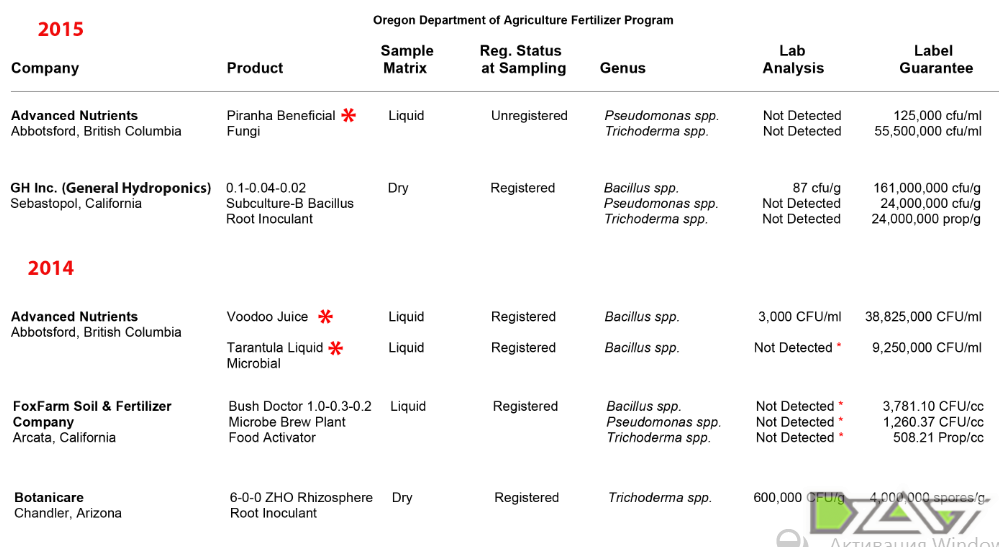The image size is (999, 547).
Task: Click small asterisk after FoxFarm Pseudomonas Not Detected
Action: click(841, 421)
